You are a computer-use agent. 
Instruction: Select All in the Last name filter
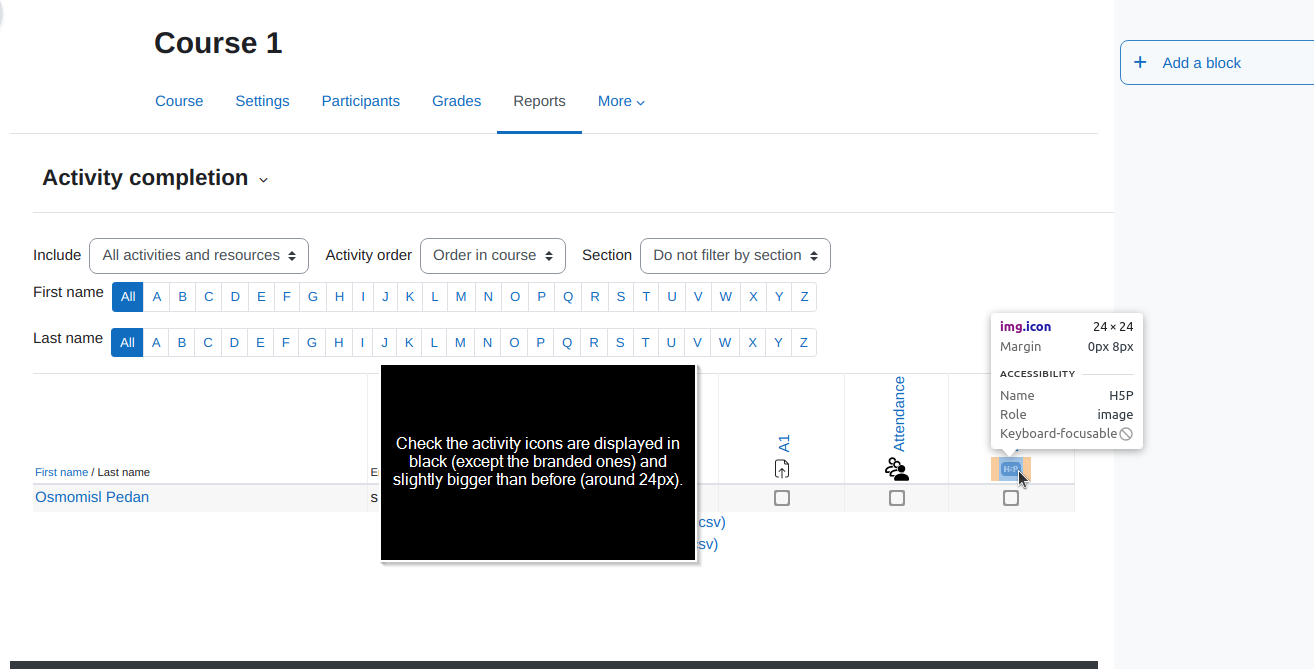127,343
